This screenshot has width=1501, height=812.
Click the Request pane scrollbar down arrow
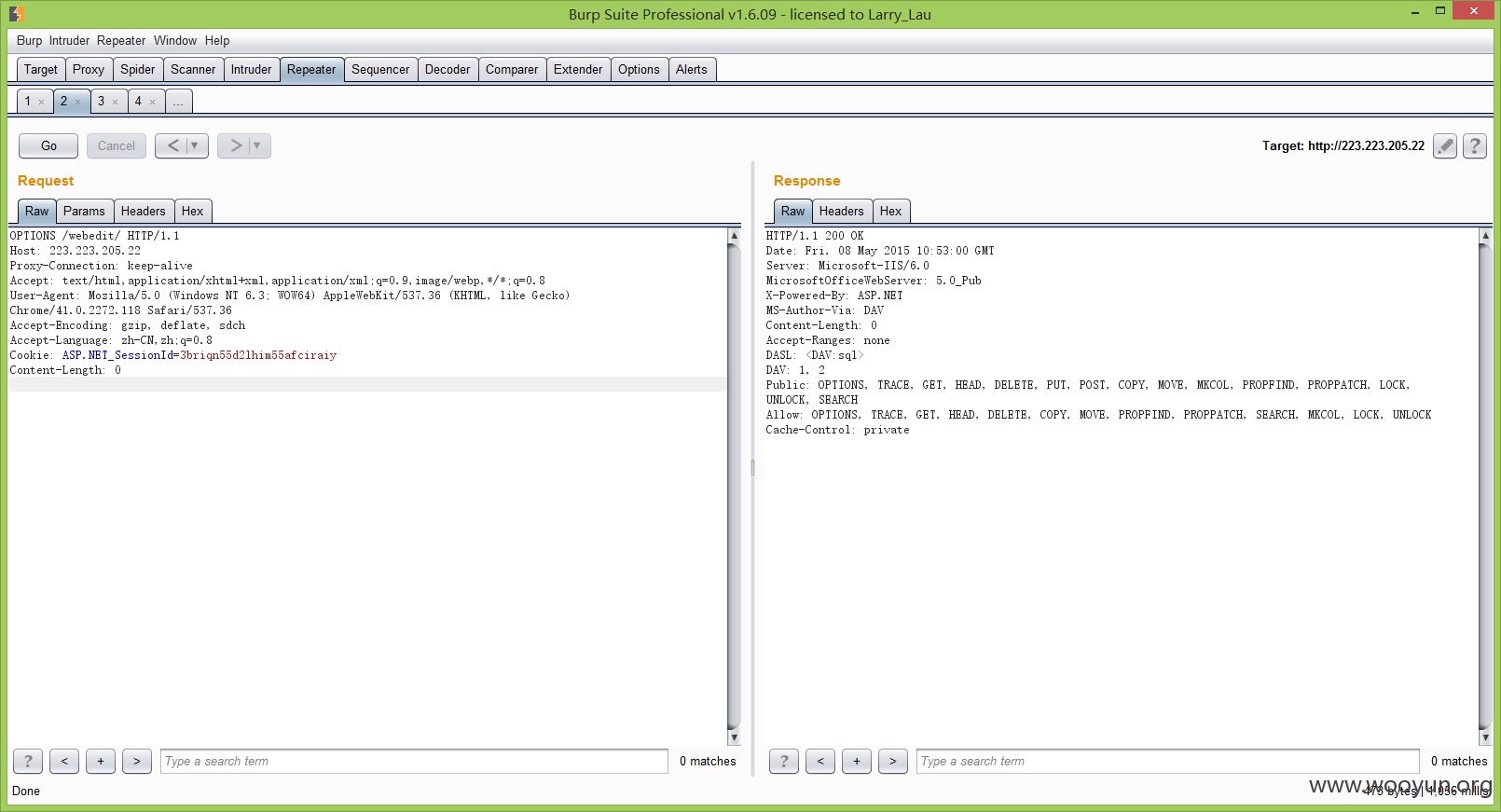pyautogui.click(x=734, y=737)
